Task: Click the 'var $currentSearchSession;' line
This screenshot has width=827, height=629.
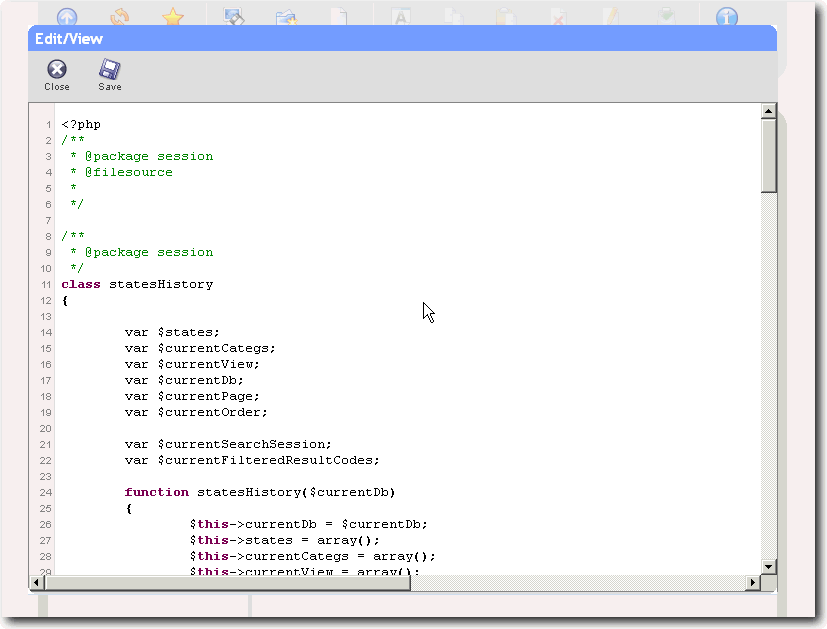Action: (228, 444)
